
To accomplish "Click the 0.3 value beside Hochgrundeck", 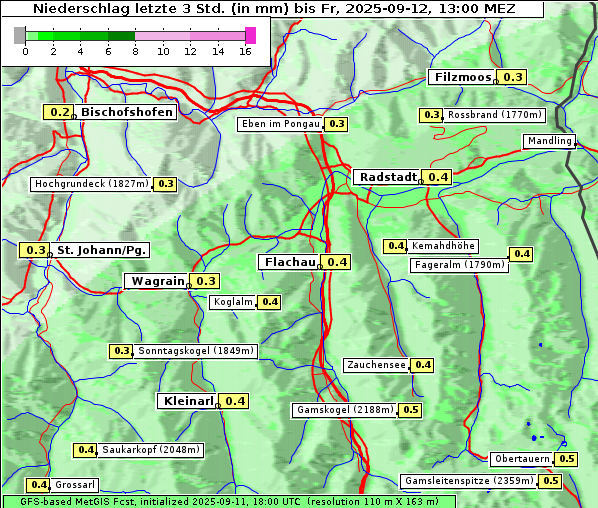I will click(165, 184).
